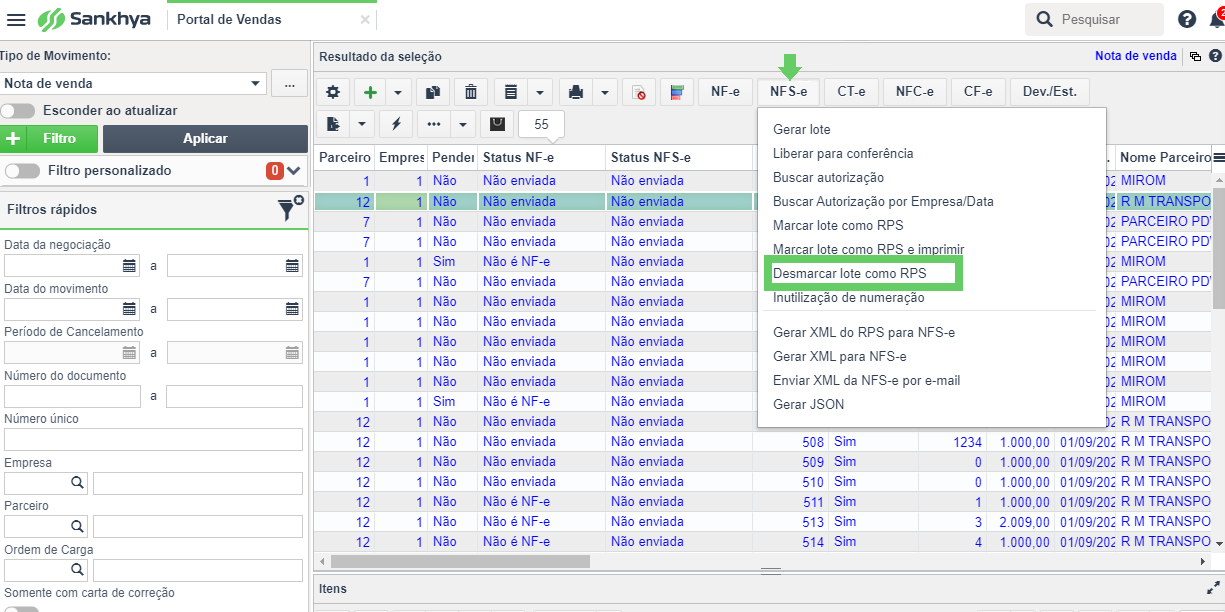This screenshot has width=1225, height=612.
Task: Click the Sankhya logo
Action: pyautogui.click(x=95, y=20)
